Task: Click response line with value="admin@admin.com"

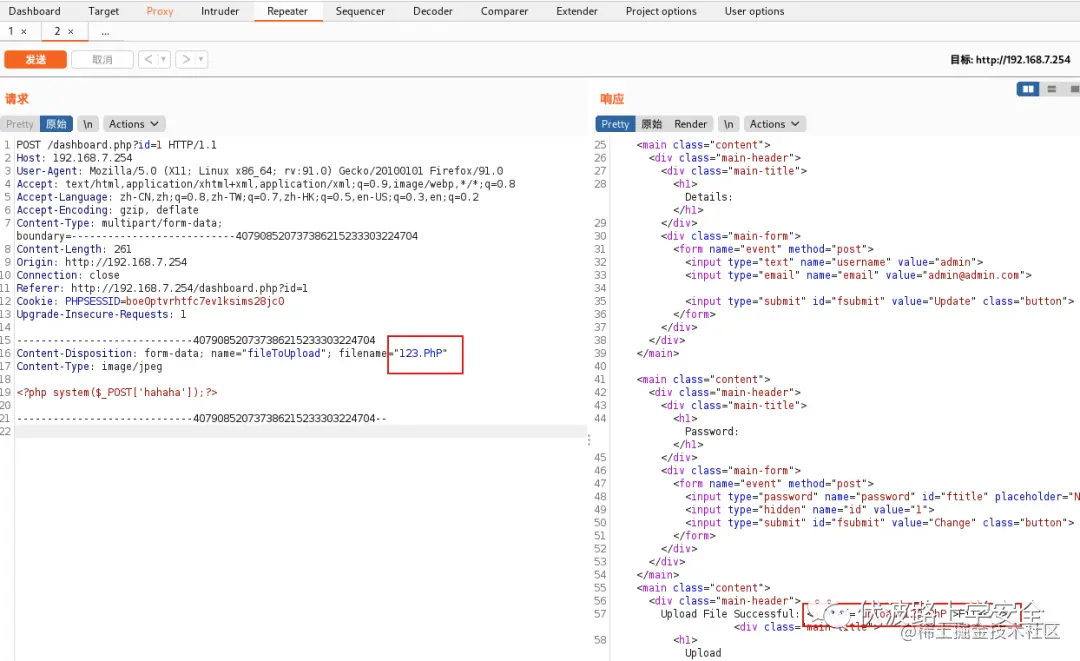Action: (x=858, y=275)
